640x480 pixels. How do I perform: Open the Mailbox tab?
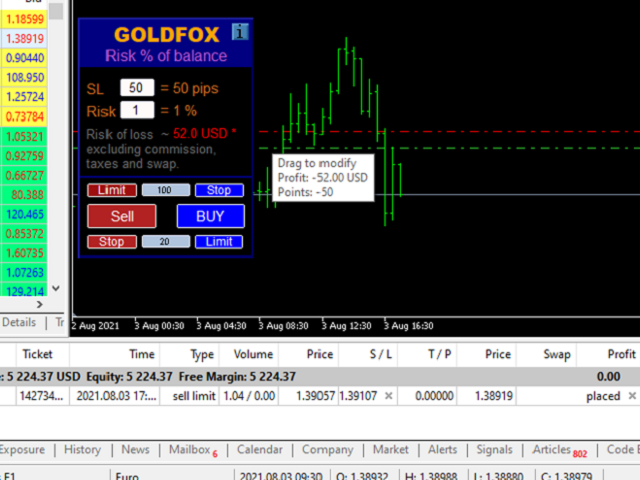[193, 450]
